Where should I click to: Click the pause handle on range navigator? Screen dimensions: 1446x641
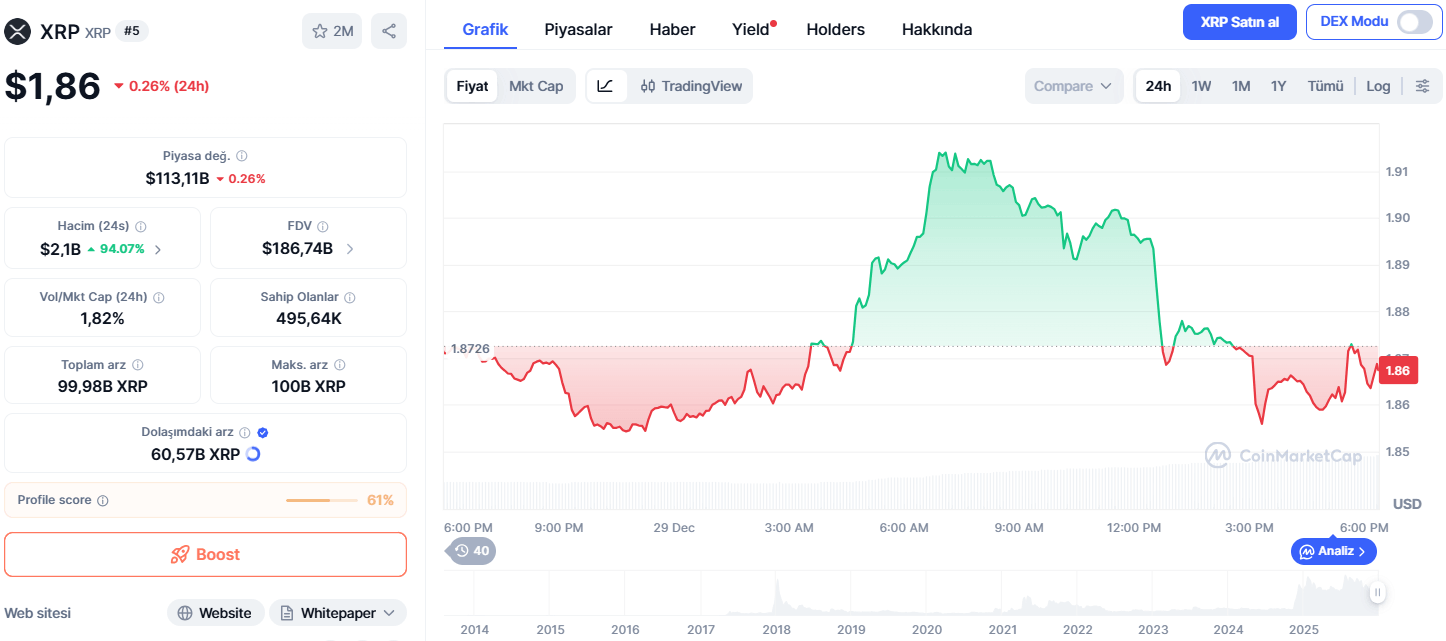(x=1377, y=593)
